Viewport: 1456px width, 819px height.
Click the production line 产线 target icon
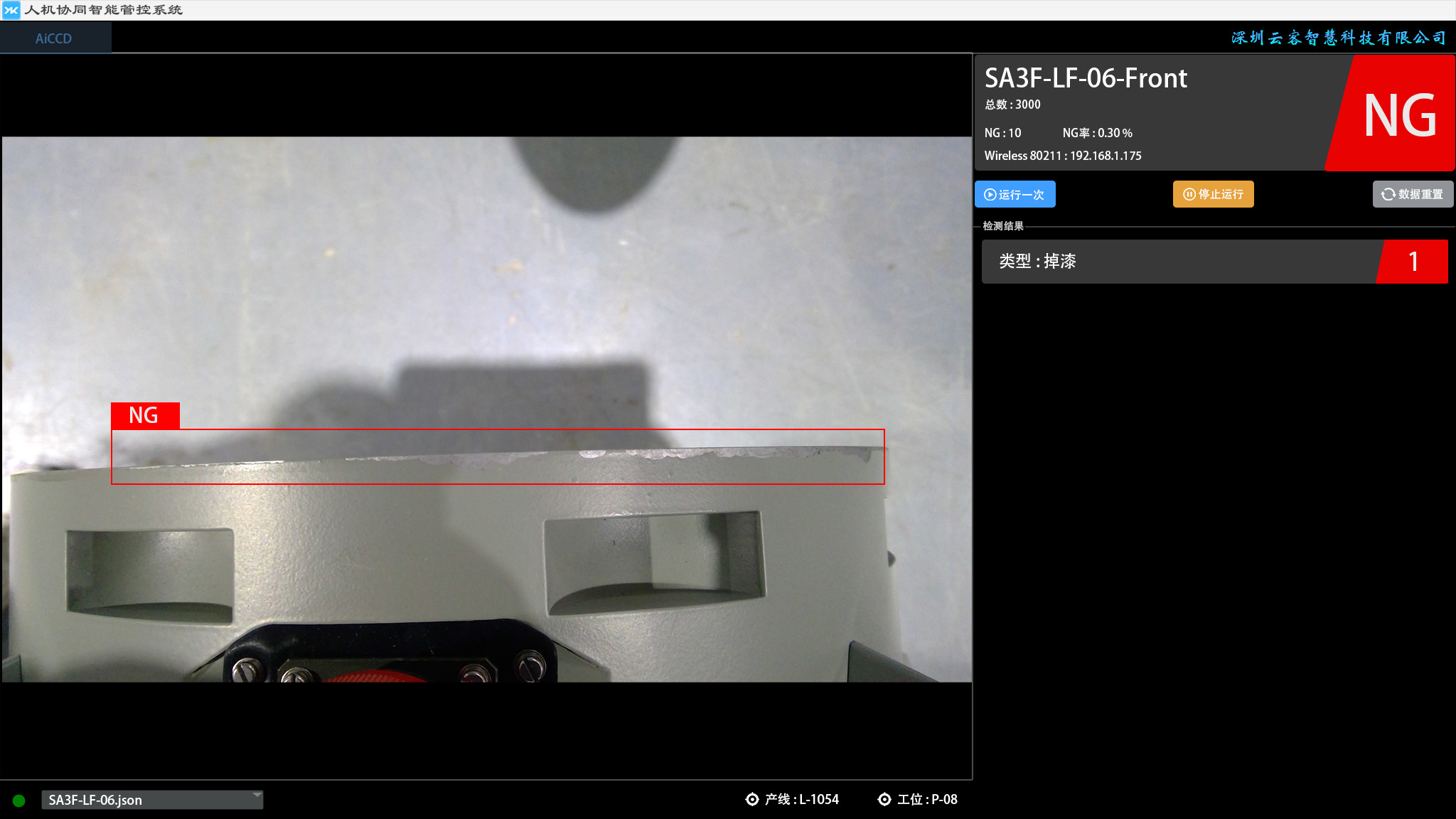coord(752,799)
